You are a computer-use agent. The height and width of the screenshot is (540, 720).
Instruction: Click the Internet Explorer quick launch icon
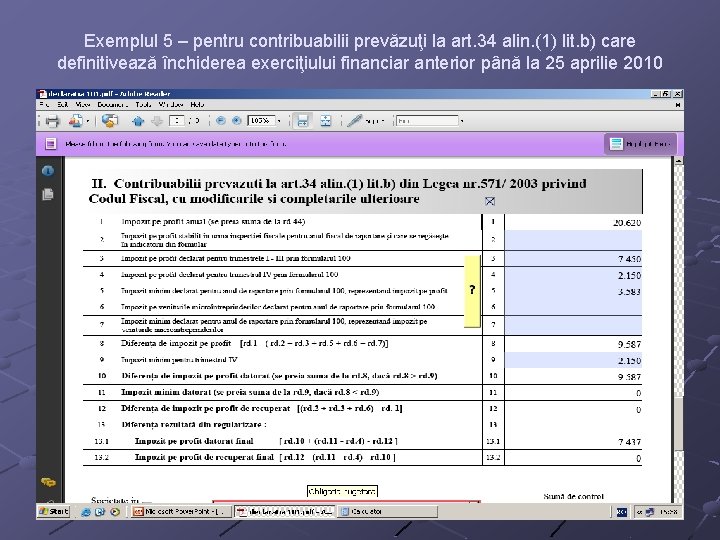pyautogui.click(x=85, y=512)
